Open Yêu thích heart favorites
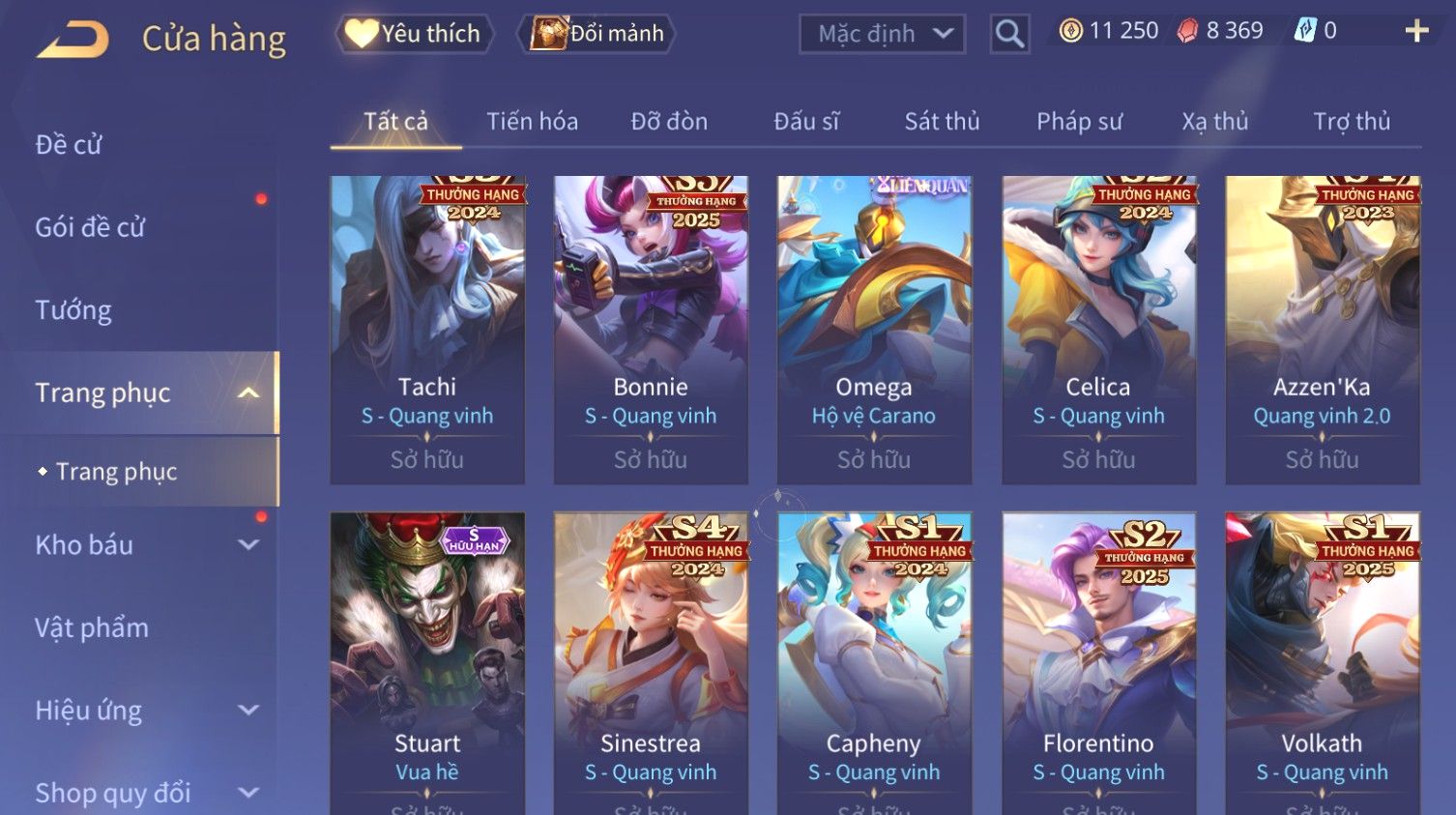Viewport: 1456px width, 815px height. point(414,34)
